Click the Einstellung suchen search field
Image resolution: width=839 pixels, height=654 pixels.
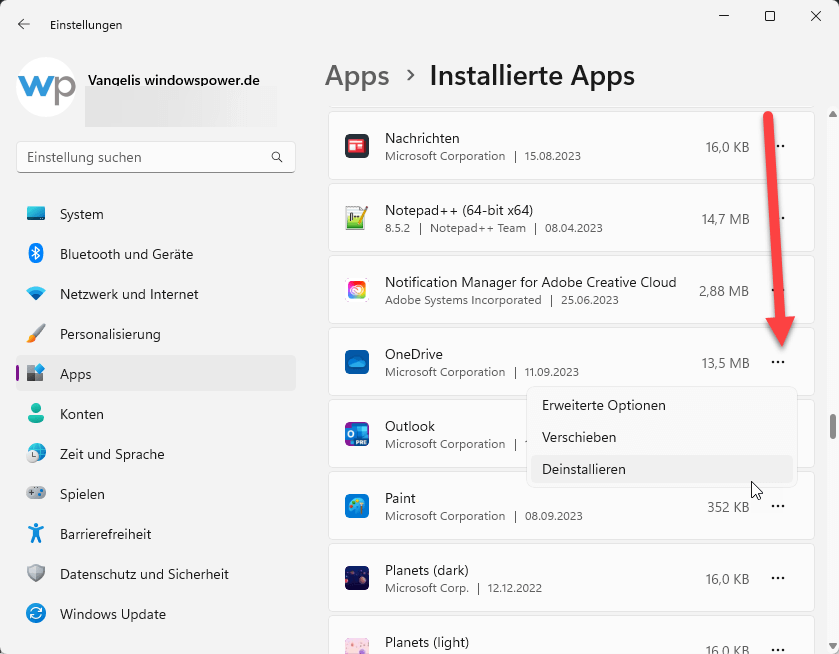(x=156, y=157)
